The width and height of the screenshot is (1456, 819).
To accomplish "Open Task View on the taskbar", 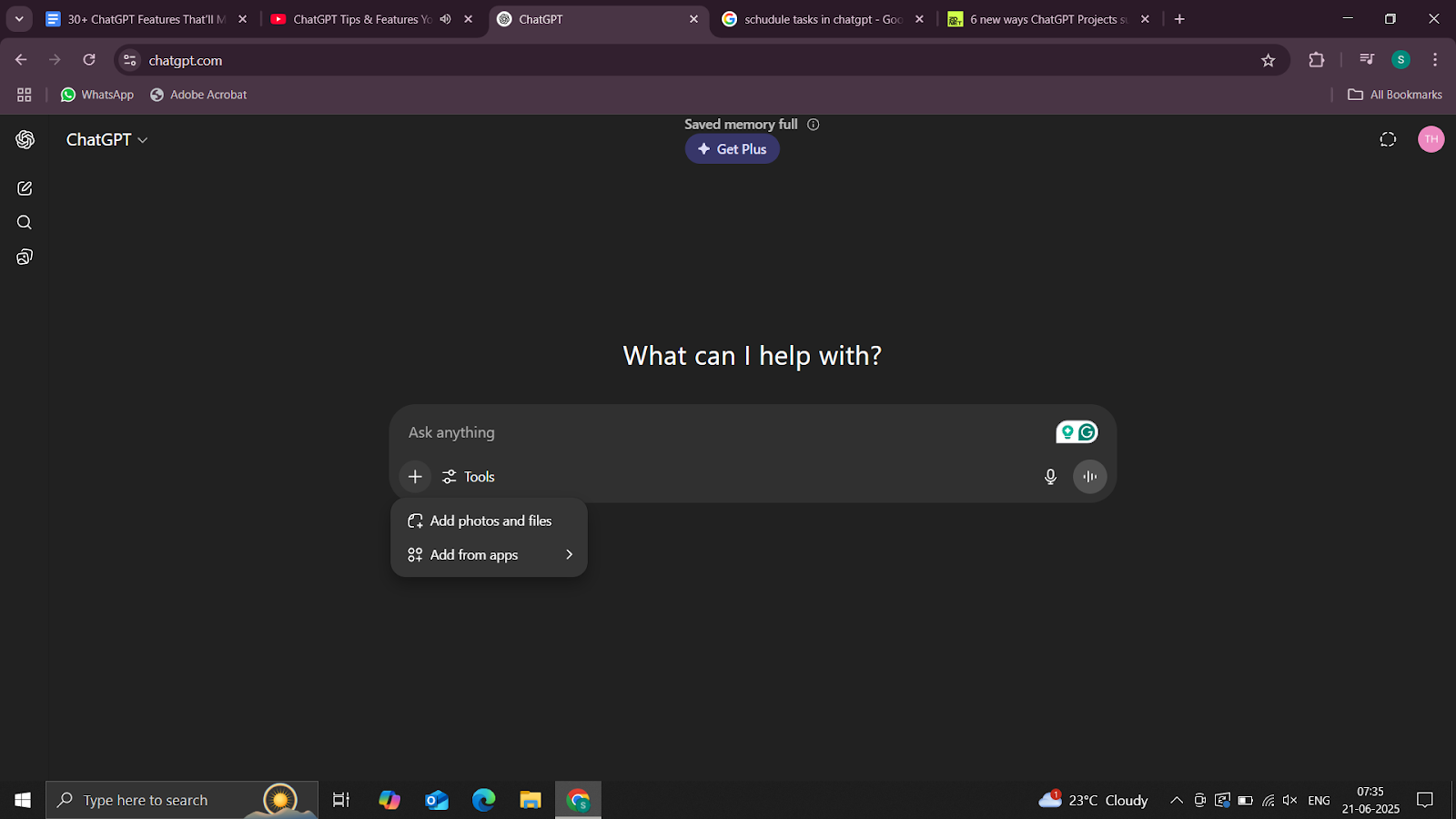I will [341, 800].
